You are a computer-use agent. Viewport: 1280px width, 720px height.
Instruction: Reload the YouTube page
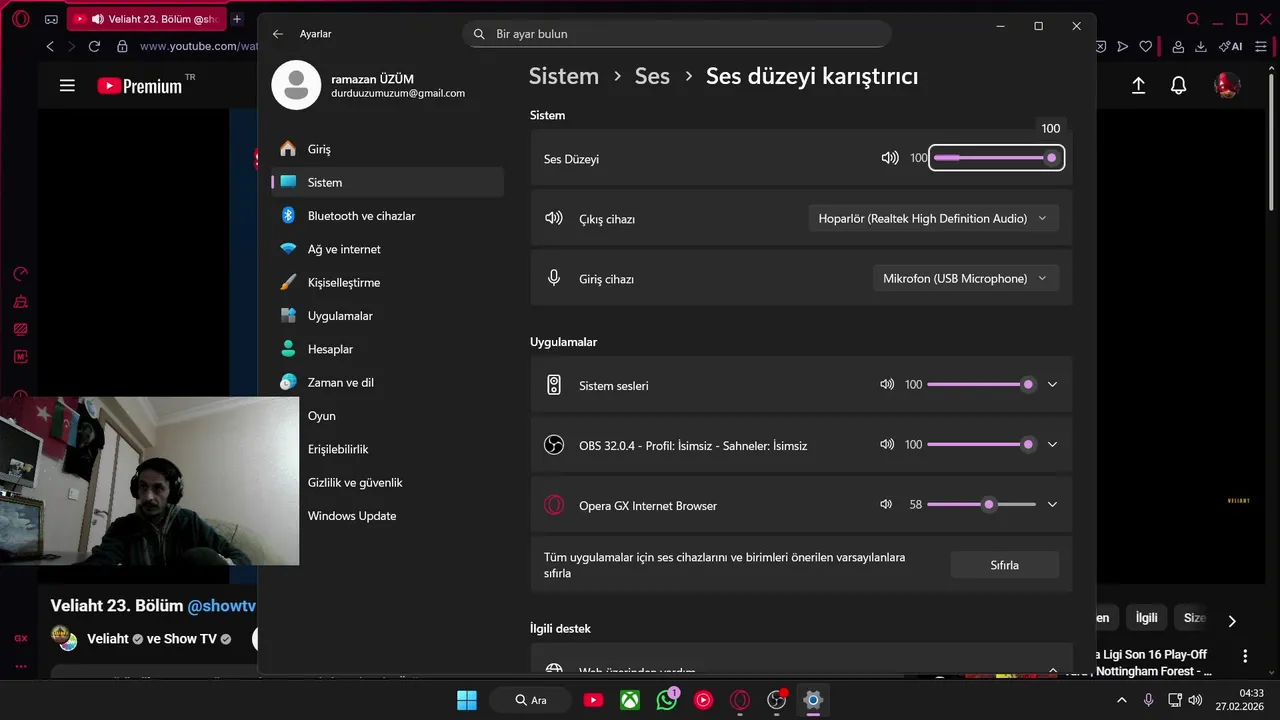pos(94,46)
